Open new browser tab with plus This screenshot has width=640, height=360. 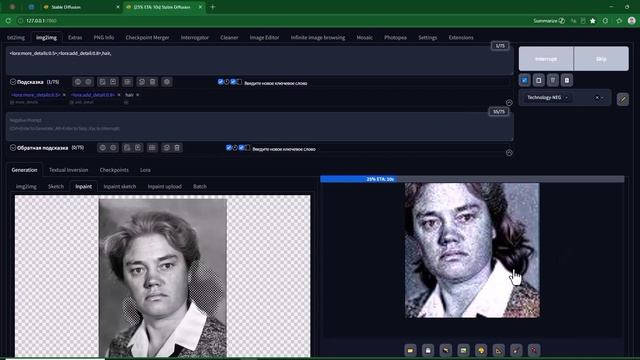(x=213, y=7)
